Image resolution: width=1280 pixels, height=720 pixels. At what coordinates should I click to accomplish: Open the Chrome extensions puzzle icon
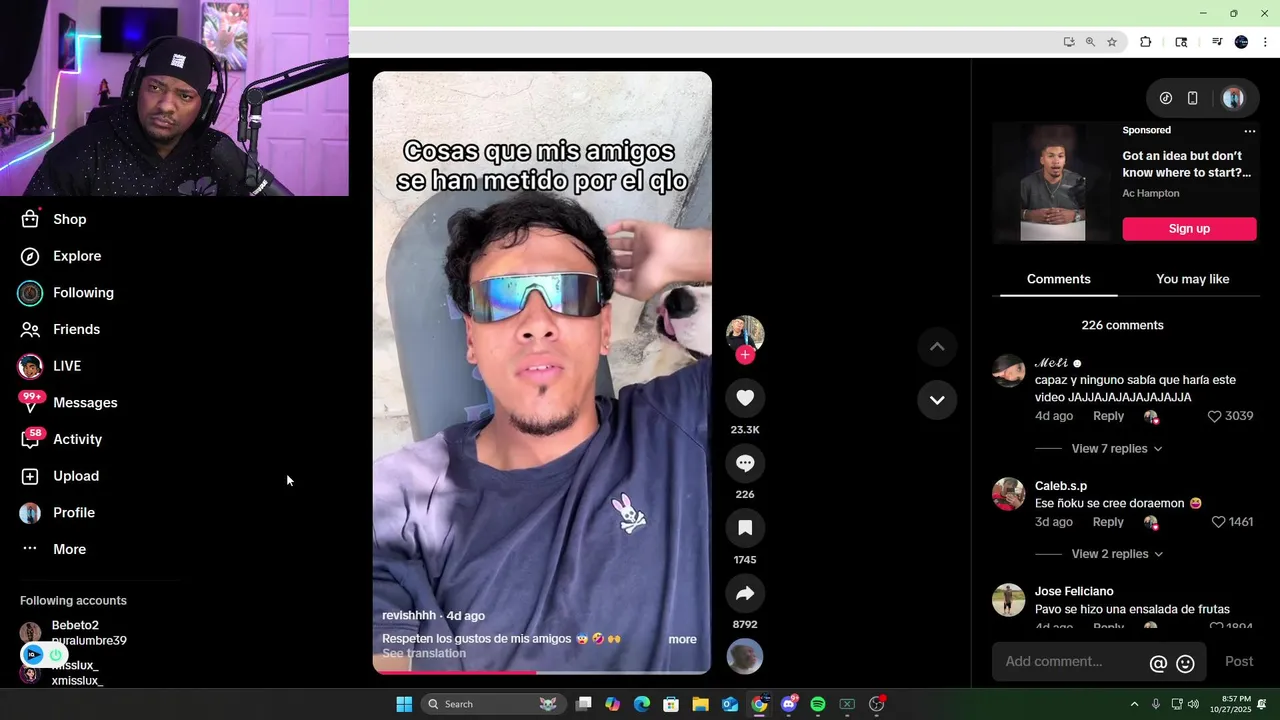(1146, 42)
